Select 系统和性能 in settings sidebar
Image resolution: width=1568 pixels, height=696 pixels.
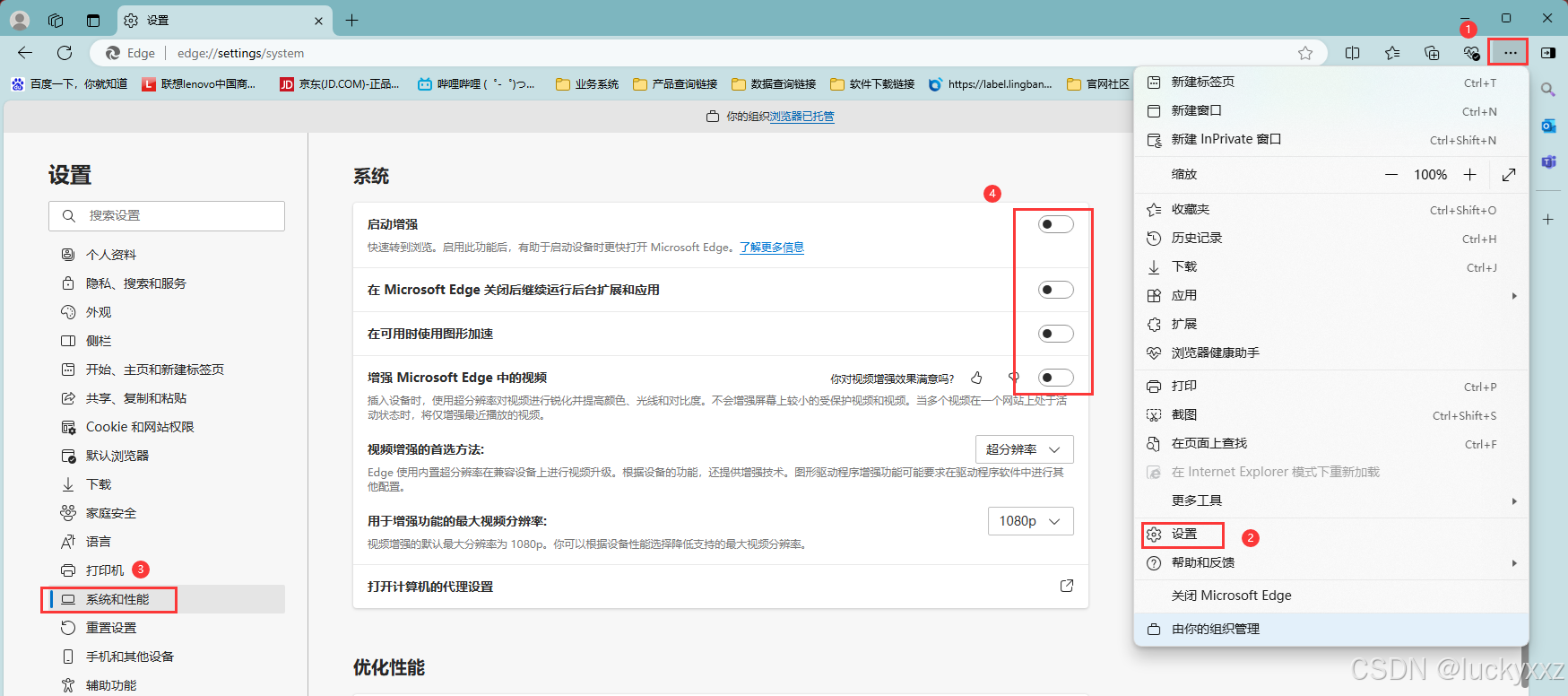pos(167,599)
